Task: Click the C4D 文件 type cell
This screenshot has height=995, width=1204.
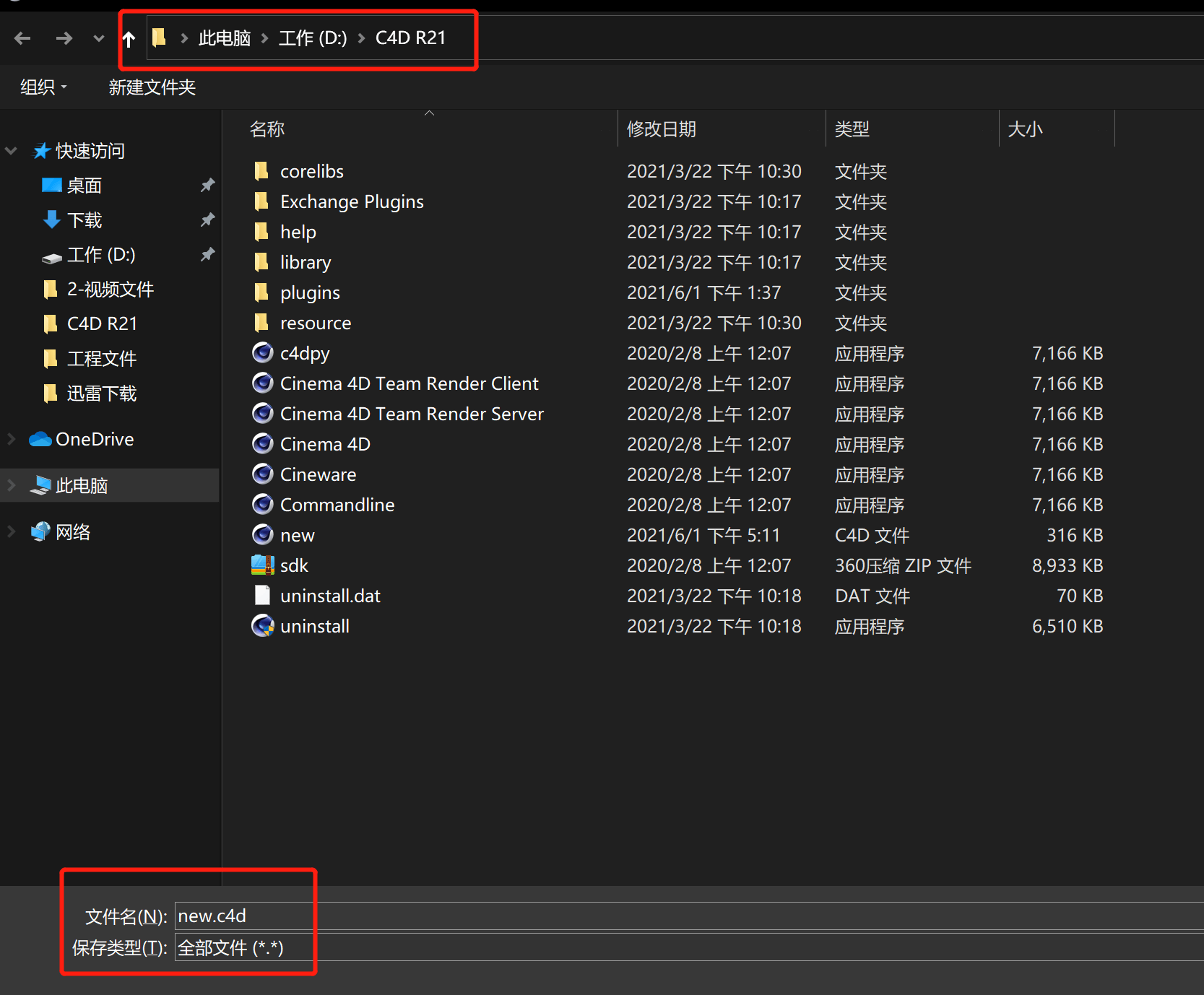Action: coord(872,535)
